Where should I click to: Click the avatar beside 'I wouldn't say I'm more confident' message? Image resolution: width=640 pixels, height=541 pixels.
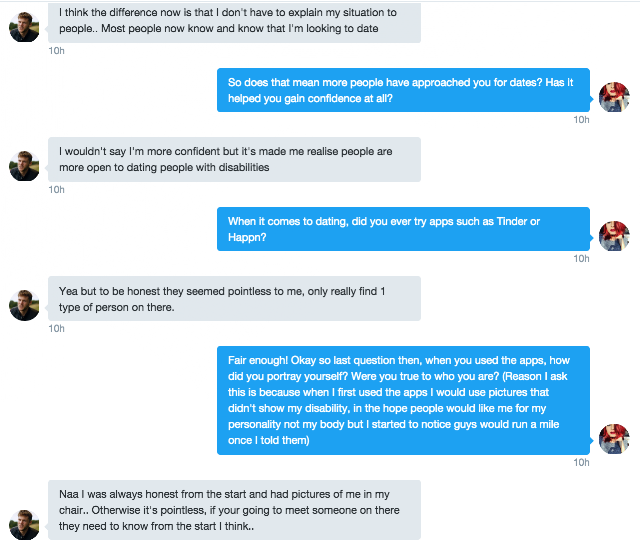coord(24,166)
